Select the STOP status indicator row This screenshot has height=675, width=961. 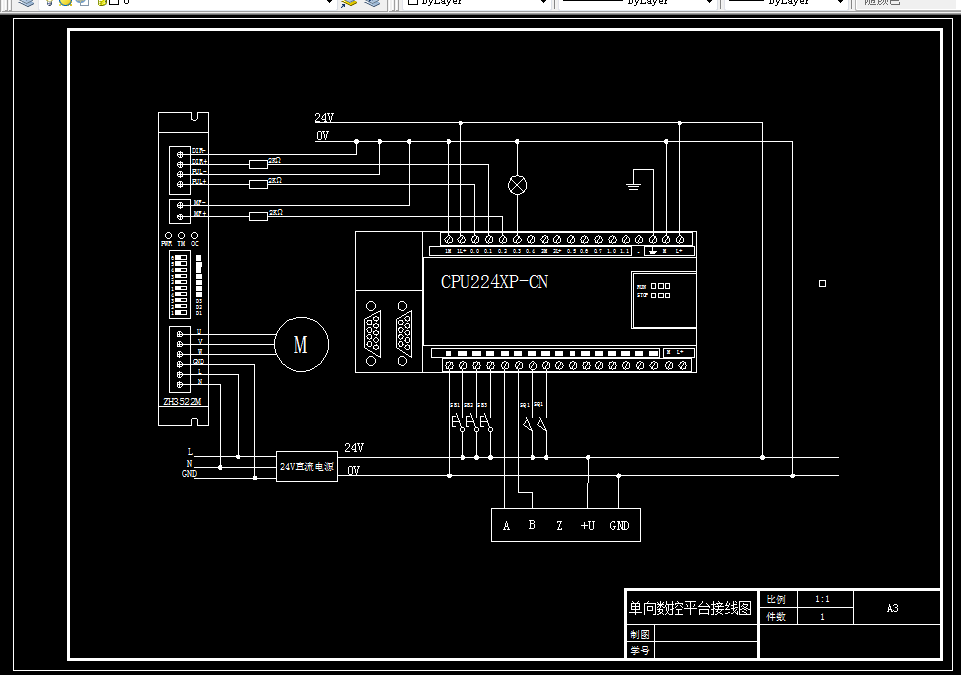(653, 296)
